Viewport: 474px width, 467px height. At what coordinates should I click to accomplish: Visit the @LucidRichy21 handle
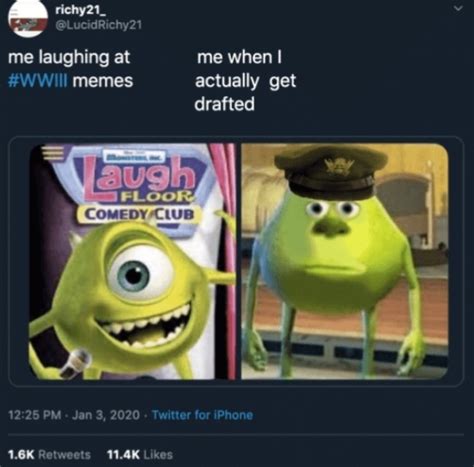[98, 25]
